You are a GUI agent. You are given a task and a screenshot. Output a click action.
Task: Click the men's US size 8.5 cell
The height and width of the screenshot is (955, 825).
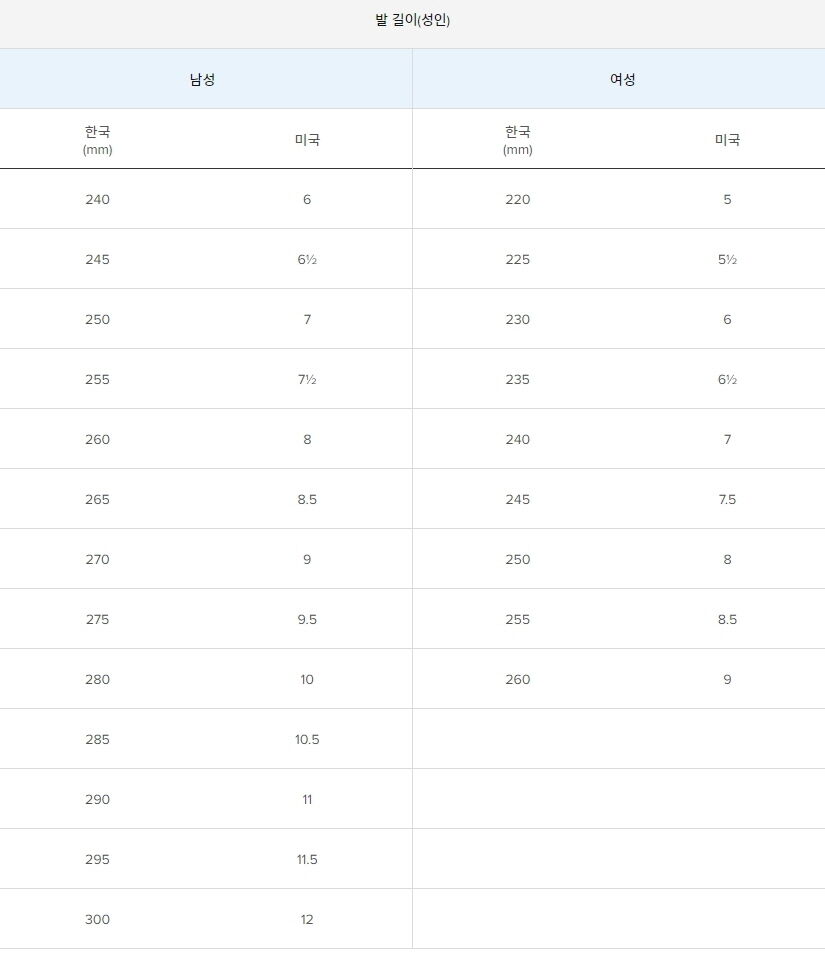tap(307, 499)
